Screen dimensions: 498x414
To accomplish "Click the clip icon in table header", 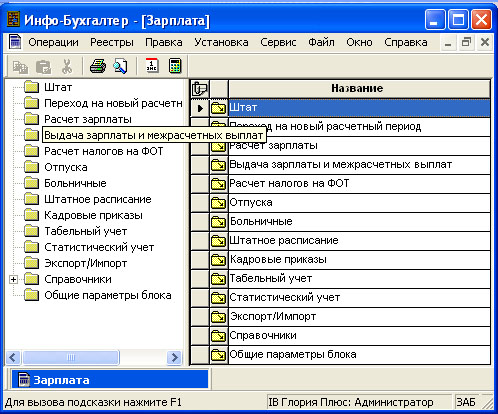I will click(200, 89).
